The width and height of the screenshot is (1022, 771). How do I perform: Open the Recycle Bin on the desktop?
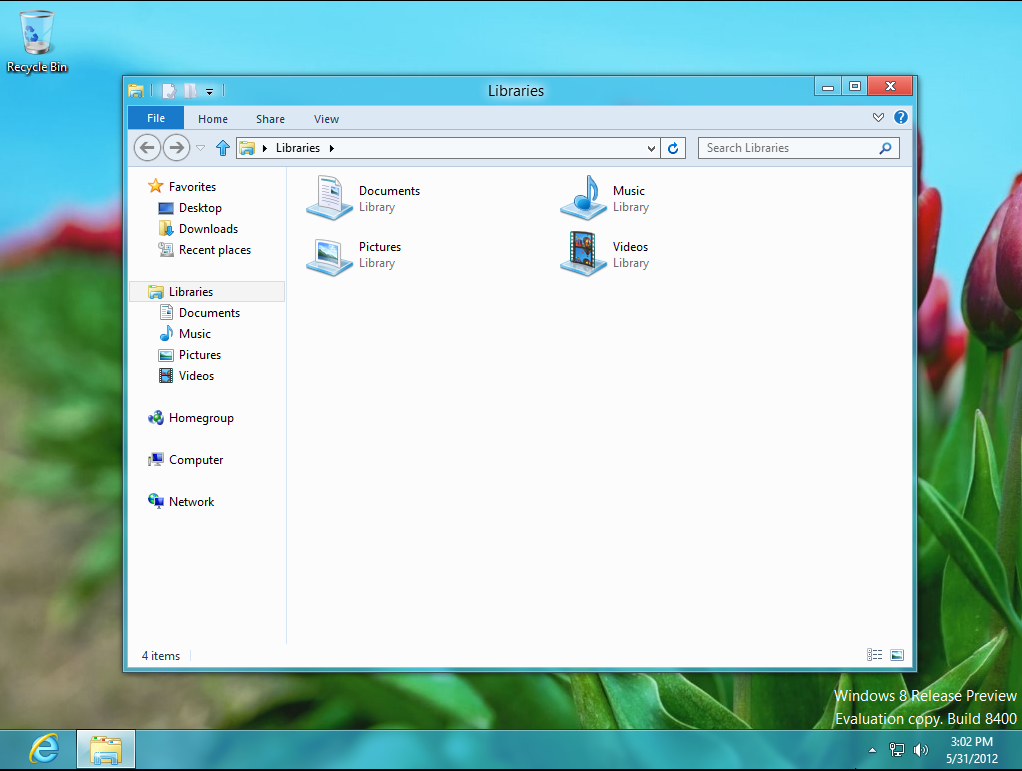(37, 30)
